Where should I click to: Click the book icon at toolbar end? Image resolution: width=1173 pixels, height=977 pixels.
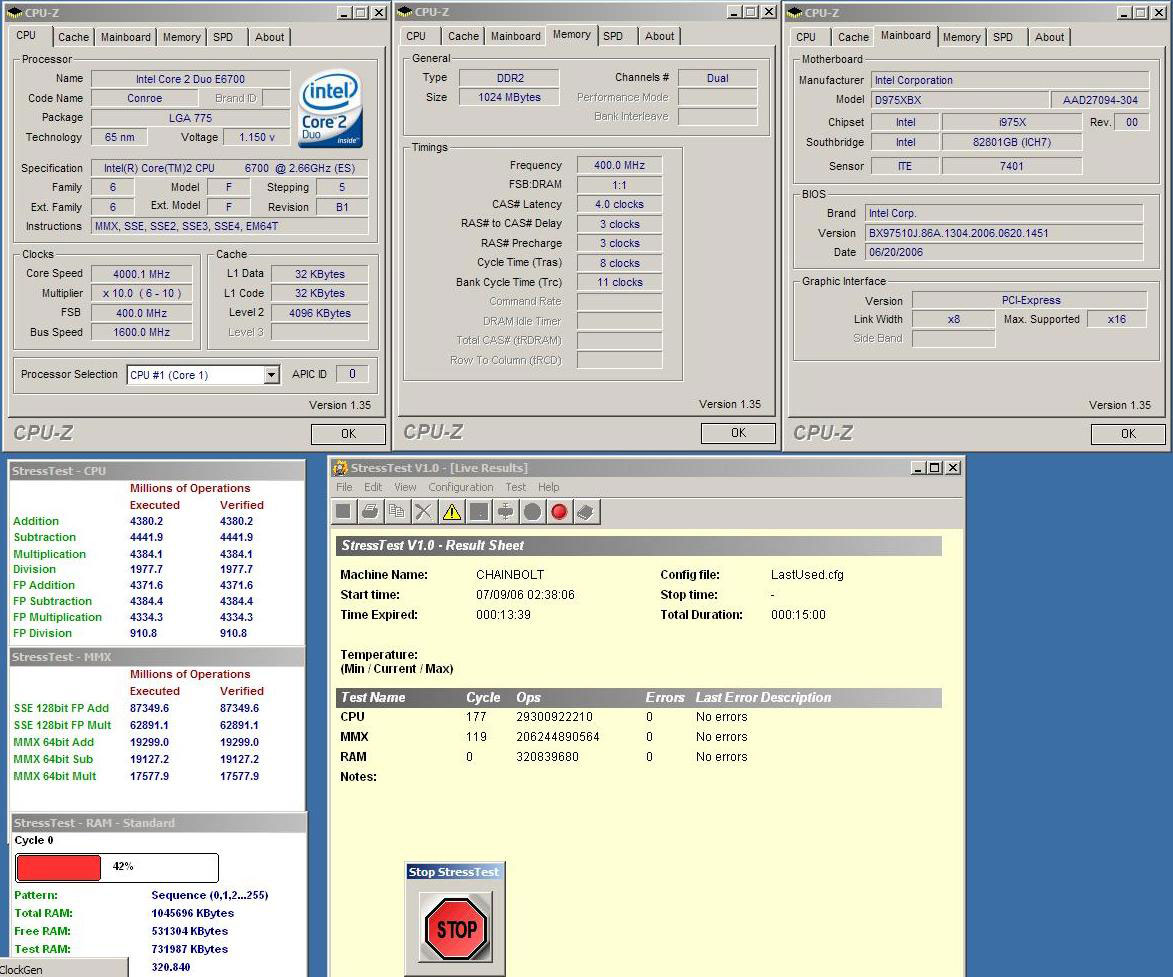586,512
